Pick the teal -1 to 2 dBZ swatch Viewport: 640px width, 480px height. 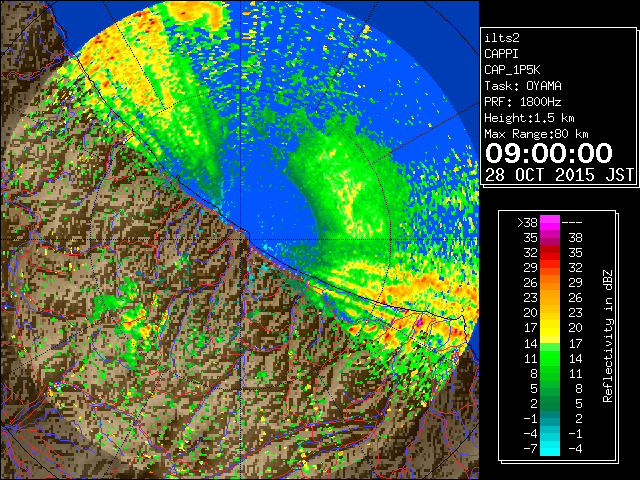(x=550, y=418)
